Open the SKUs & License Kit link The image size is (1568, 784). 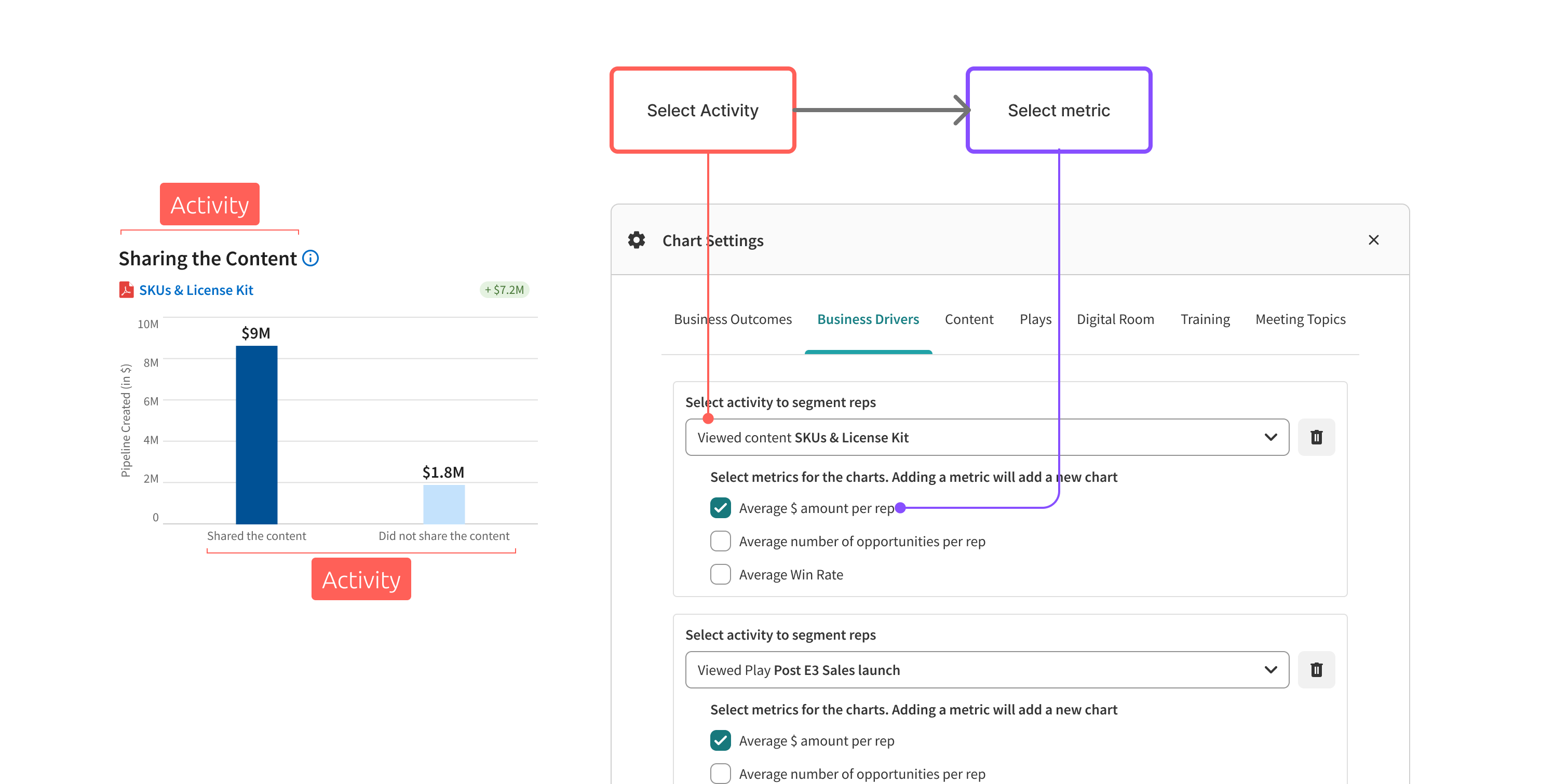(x=196, y=290)
